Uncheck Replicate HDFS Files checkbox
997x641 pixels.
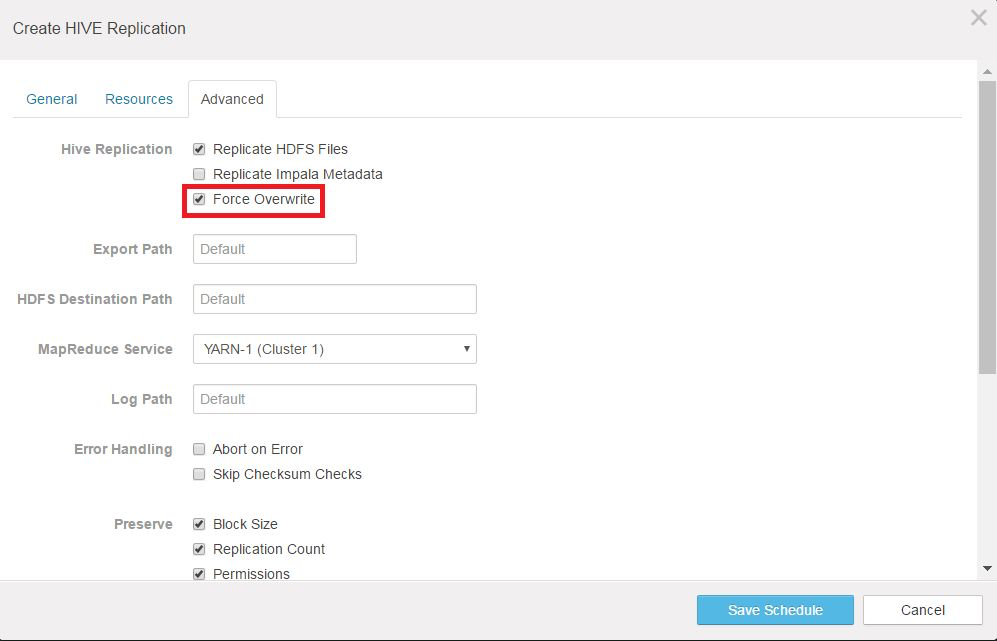pyautogui.click(x=199, y=149)
